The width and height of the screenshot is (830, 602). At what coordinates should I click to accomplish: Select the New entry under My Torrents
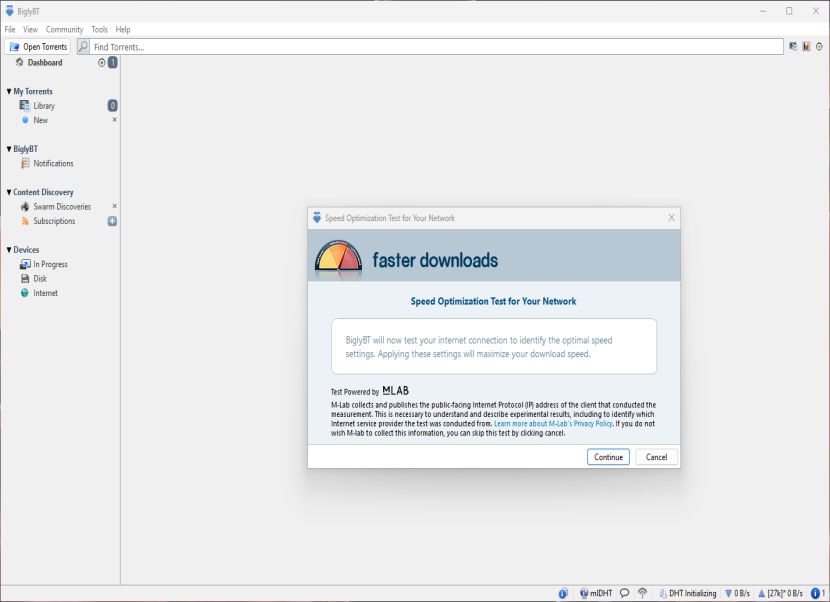coord(40,120)
